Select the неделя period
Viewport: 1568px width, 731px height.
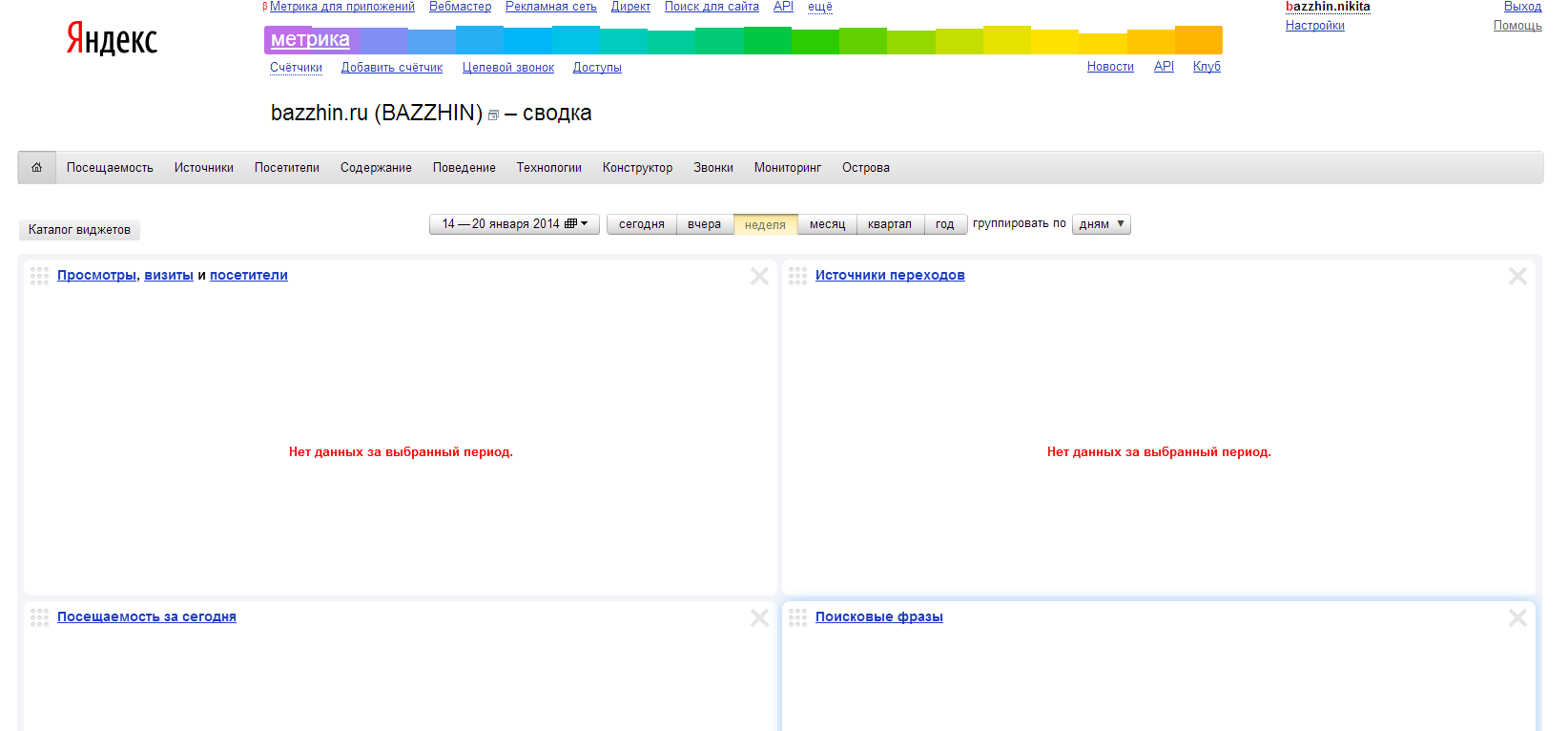(765, 224)
